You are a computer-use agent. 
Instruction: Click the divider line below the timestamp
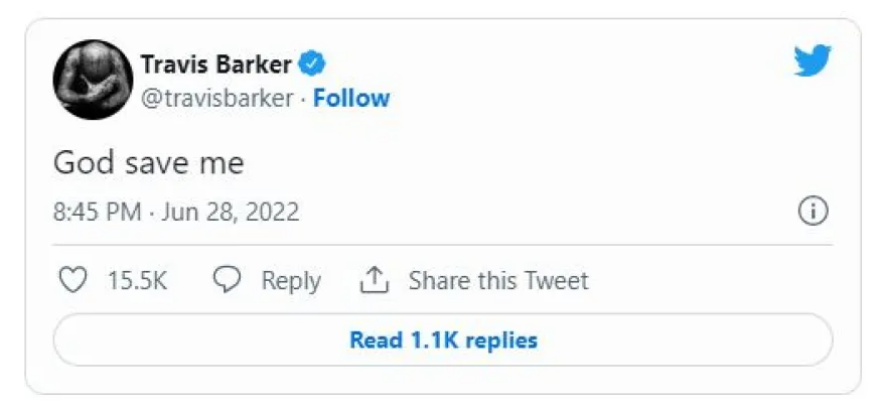tap(442, 245)
